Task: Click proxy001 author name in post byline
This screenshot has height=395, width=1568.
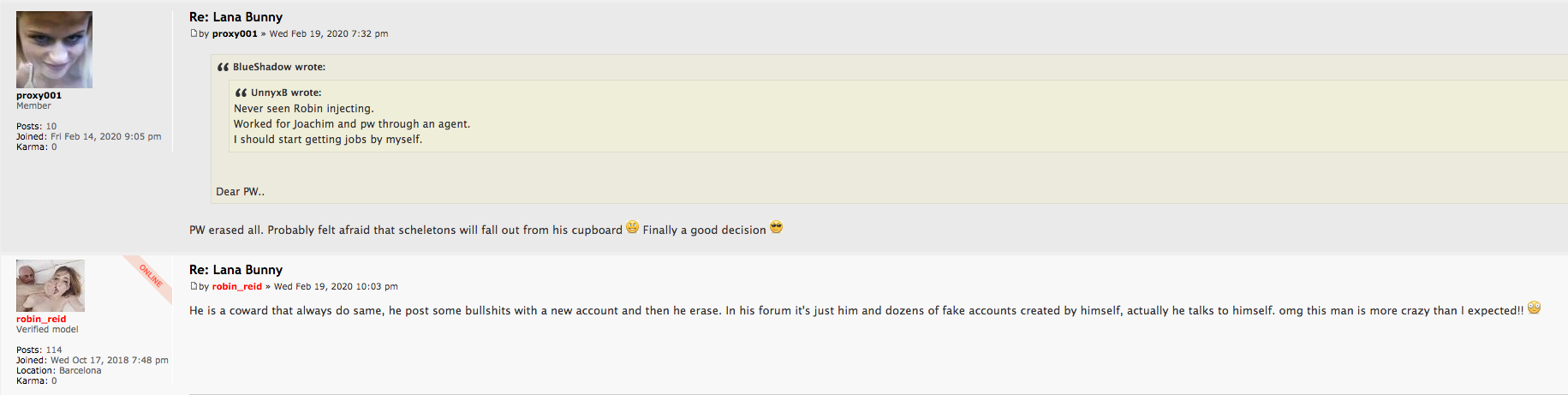Action: pos(235,34)
